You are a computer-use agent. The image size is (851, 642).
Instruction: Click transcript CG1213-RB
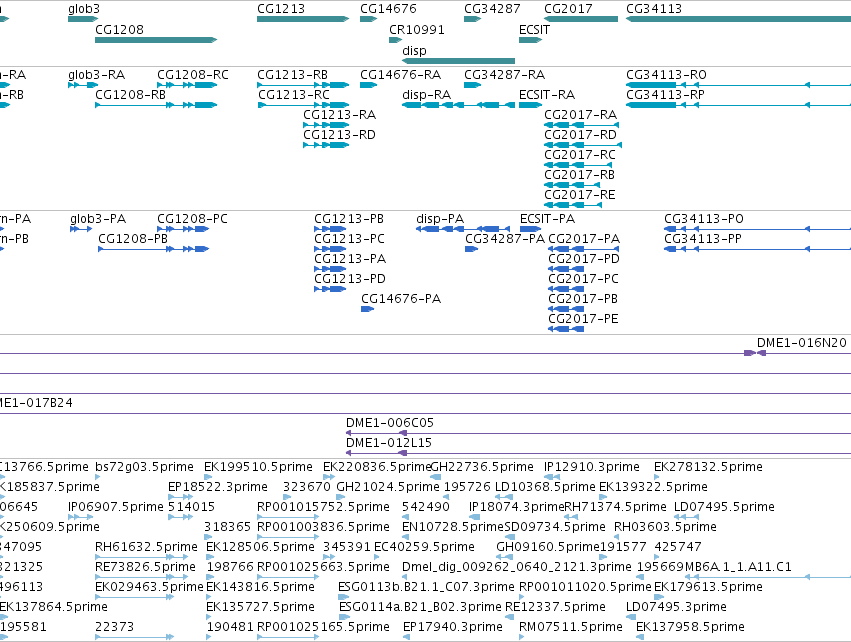pyautogui.click(x=292, y=74)
